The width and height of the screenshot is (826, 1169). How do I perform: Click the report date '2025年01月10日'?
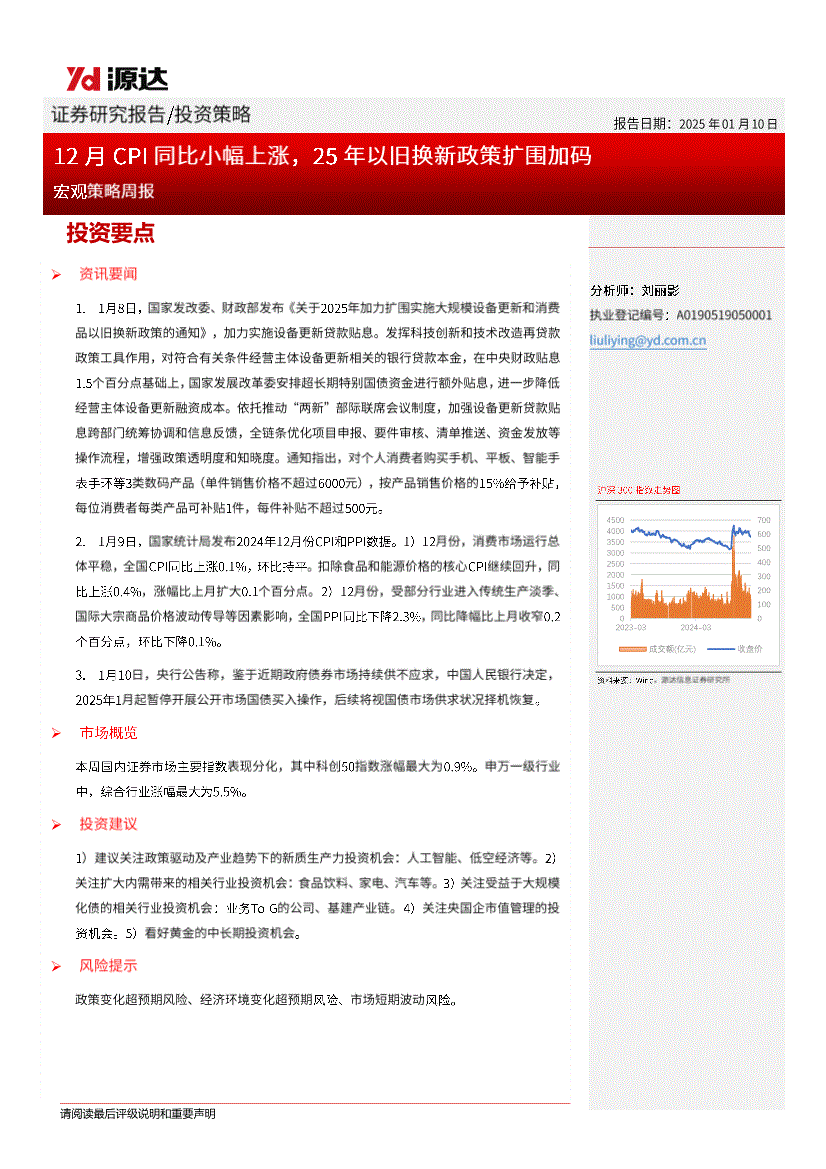pos(728,125)
